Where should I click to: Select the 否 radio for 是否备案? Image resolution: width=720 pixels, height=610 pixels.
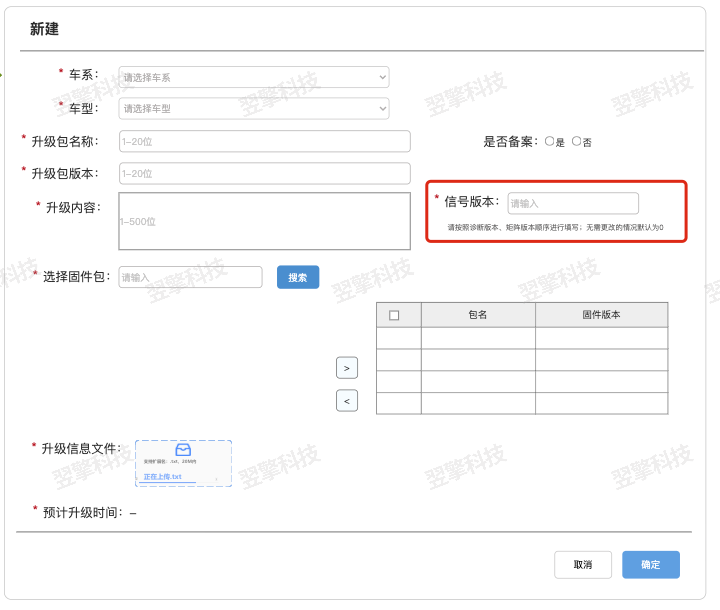coord(577,142)
